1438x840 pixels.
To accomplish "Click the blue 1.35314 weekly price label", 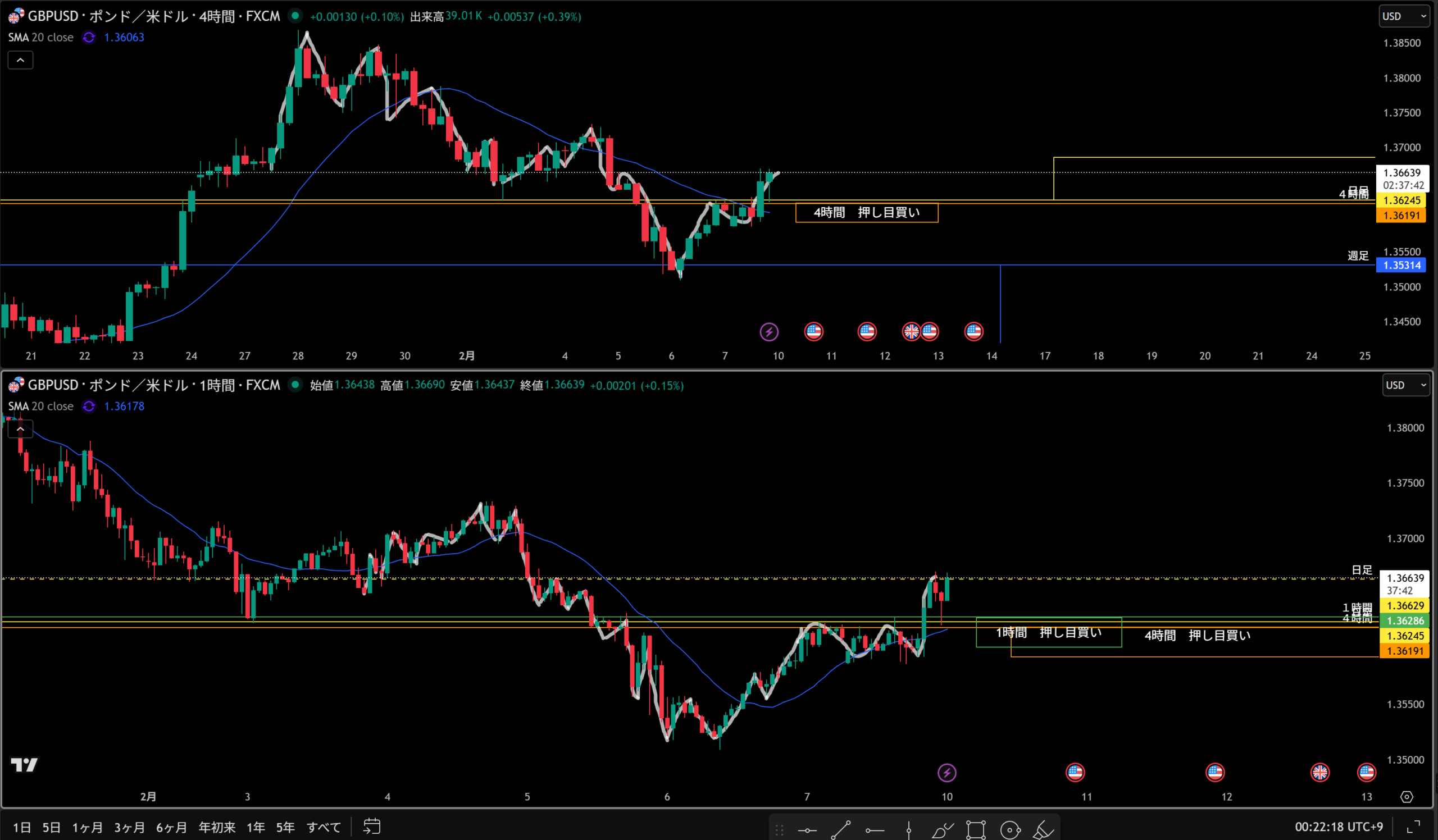I will (1401, 265).
